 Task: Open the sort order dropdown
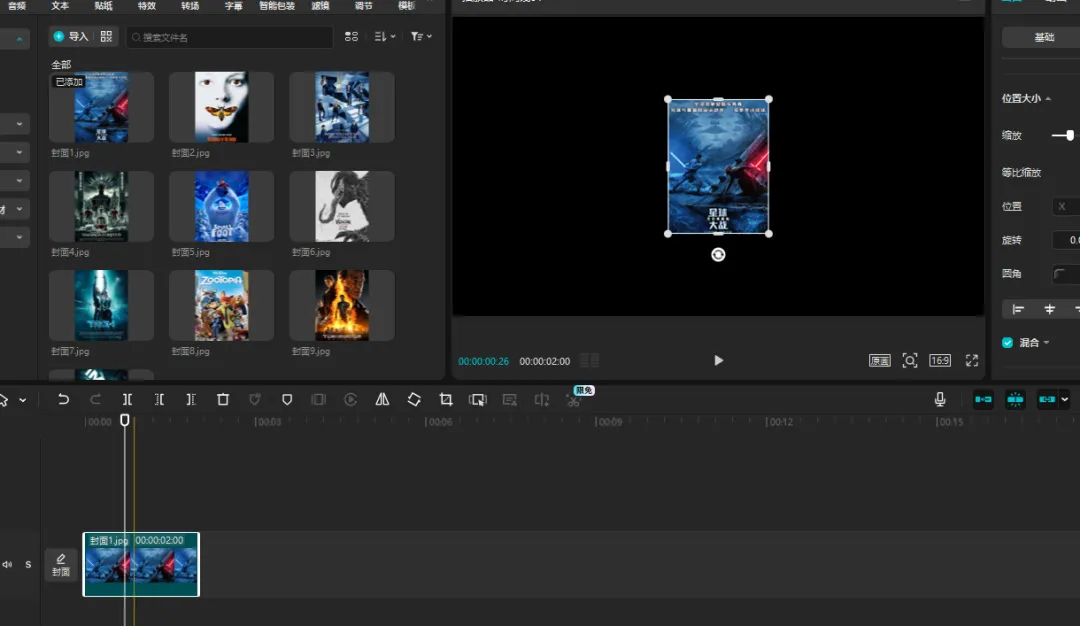coord(385,36)
